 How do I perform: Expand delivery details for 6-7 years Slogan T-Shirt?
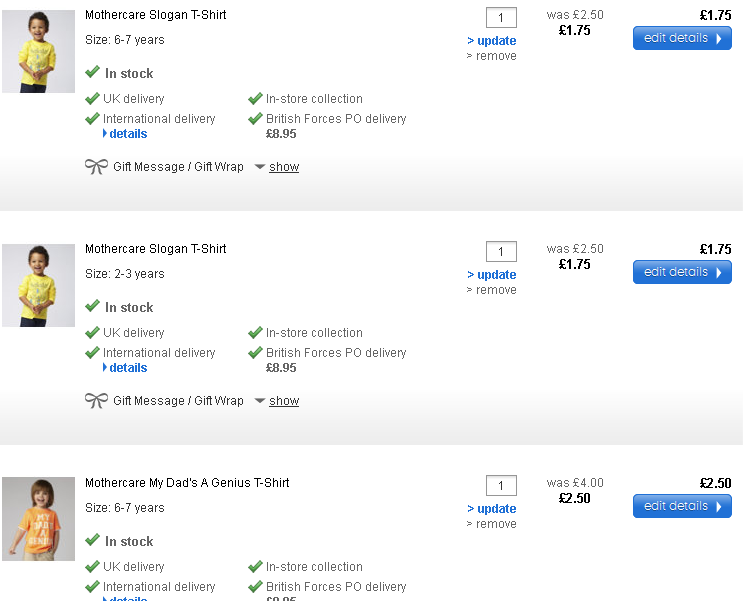(127, 134)
